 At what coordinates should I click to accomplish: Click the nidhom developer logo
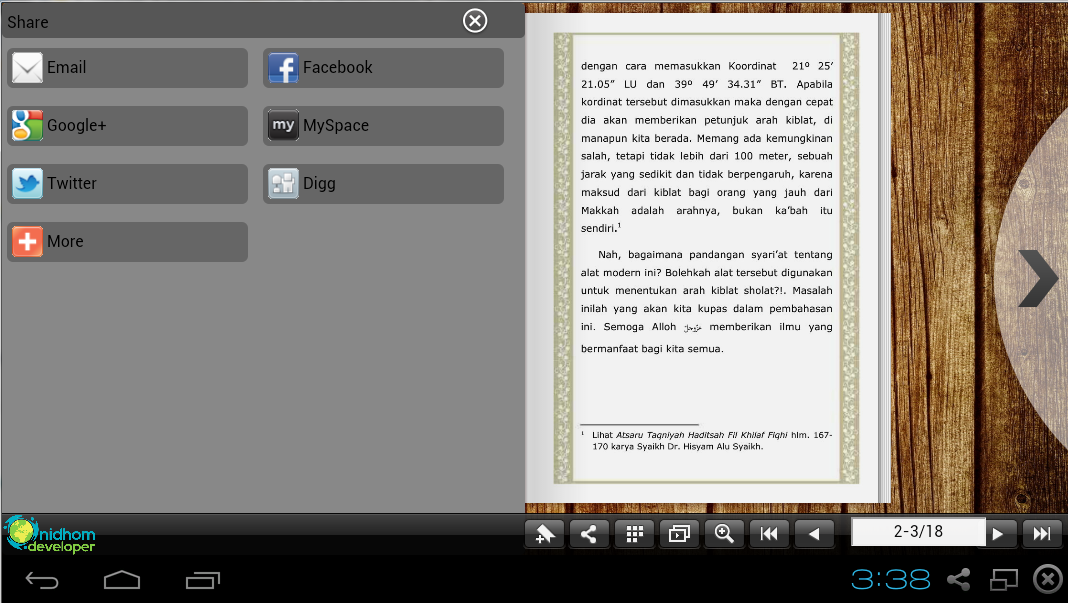pos(50,534)
